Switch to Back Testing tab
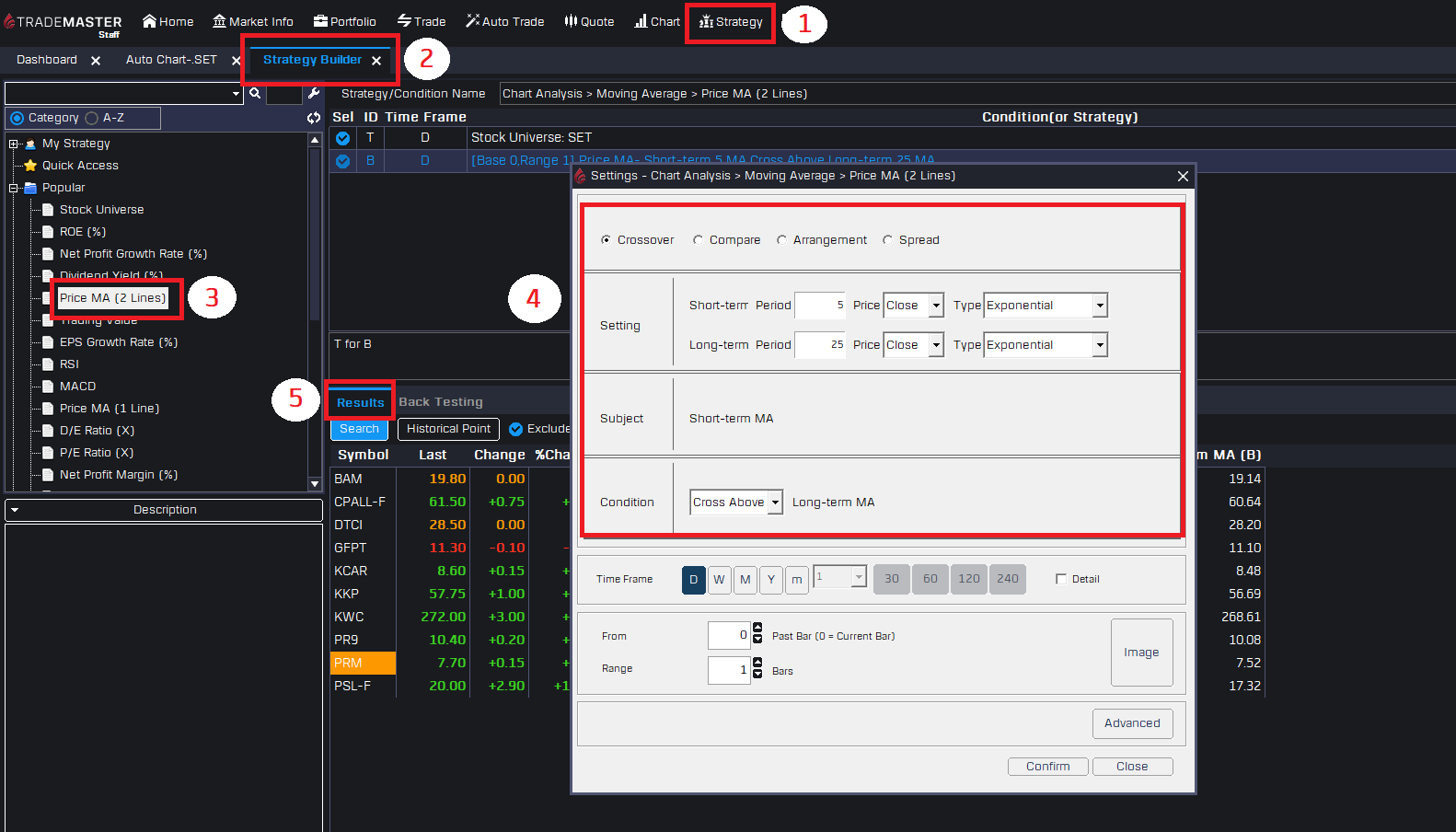The height and width of the screenshot is (832, 1456). (441, 402)
